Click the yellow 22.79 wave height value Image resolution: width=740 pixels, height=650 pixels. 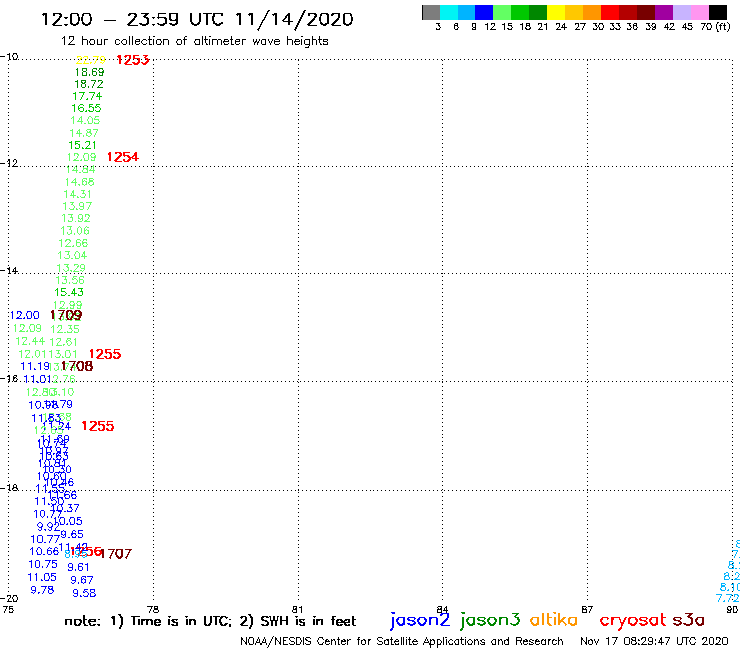pyautogui.click(x=91, y=60)
